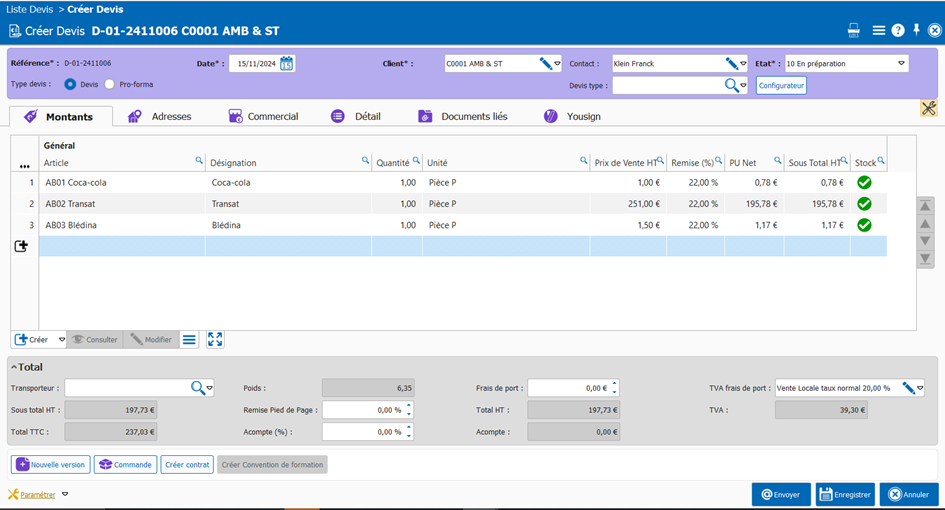Open the date calendar picker icon
945x510 pixels.
pyautogui.click(x=287, y=64)
